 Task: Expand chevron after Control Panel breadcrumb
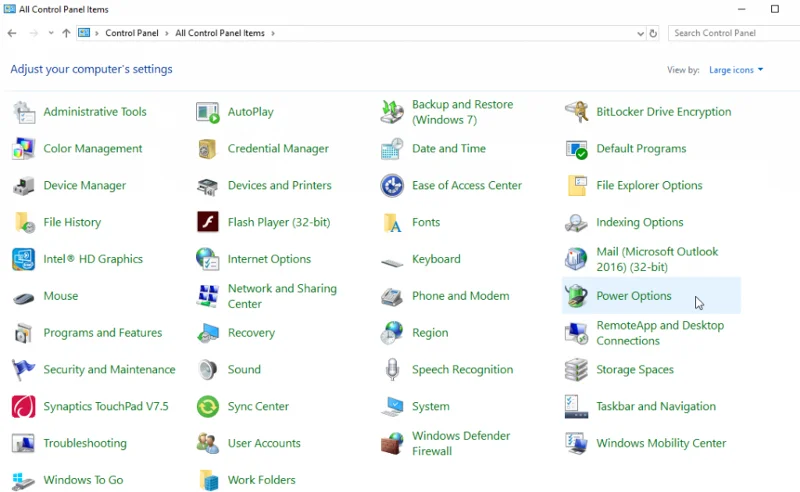pyautogui.click(x=167, y=34)
